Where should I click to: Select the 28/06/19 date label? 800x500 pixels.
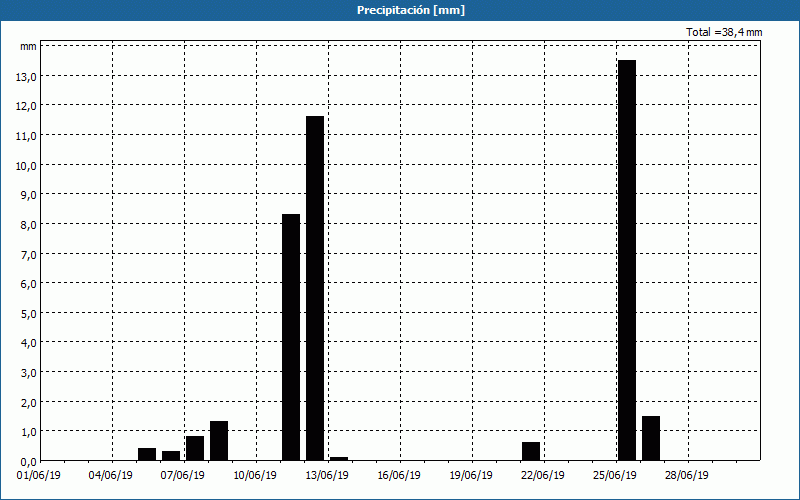(x=687, y=476)
